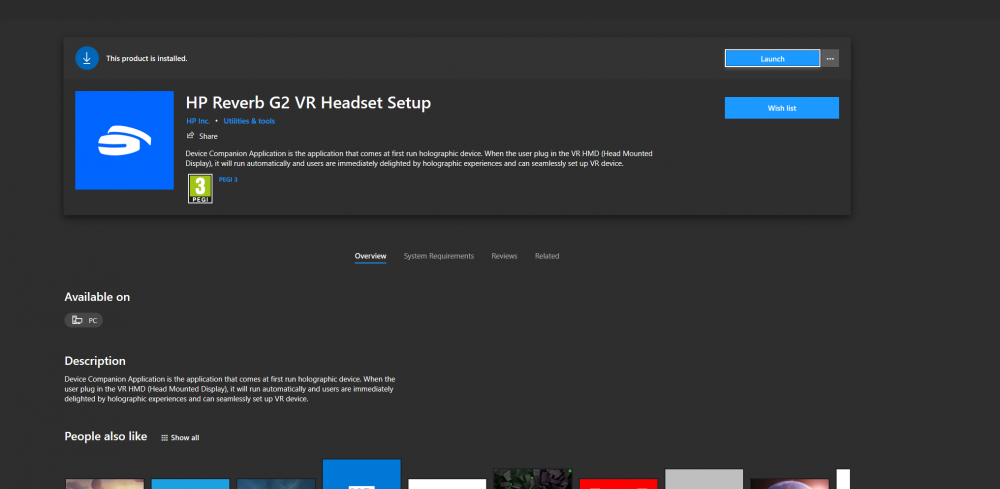This screenshot has width=1000, height=489.
Task: Click the 'Available on' heading
Action: (x=97, y=297)
